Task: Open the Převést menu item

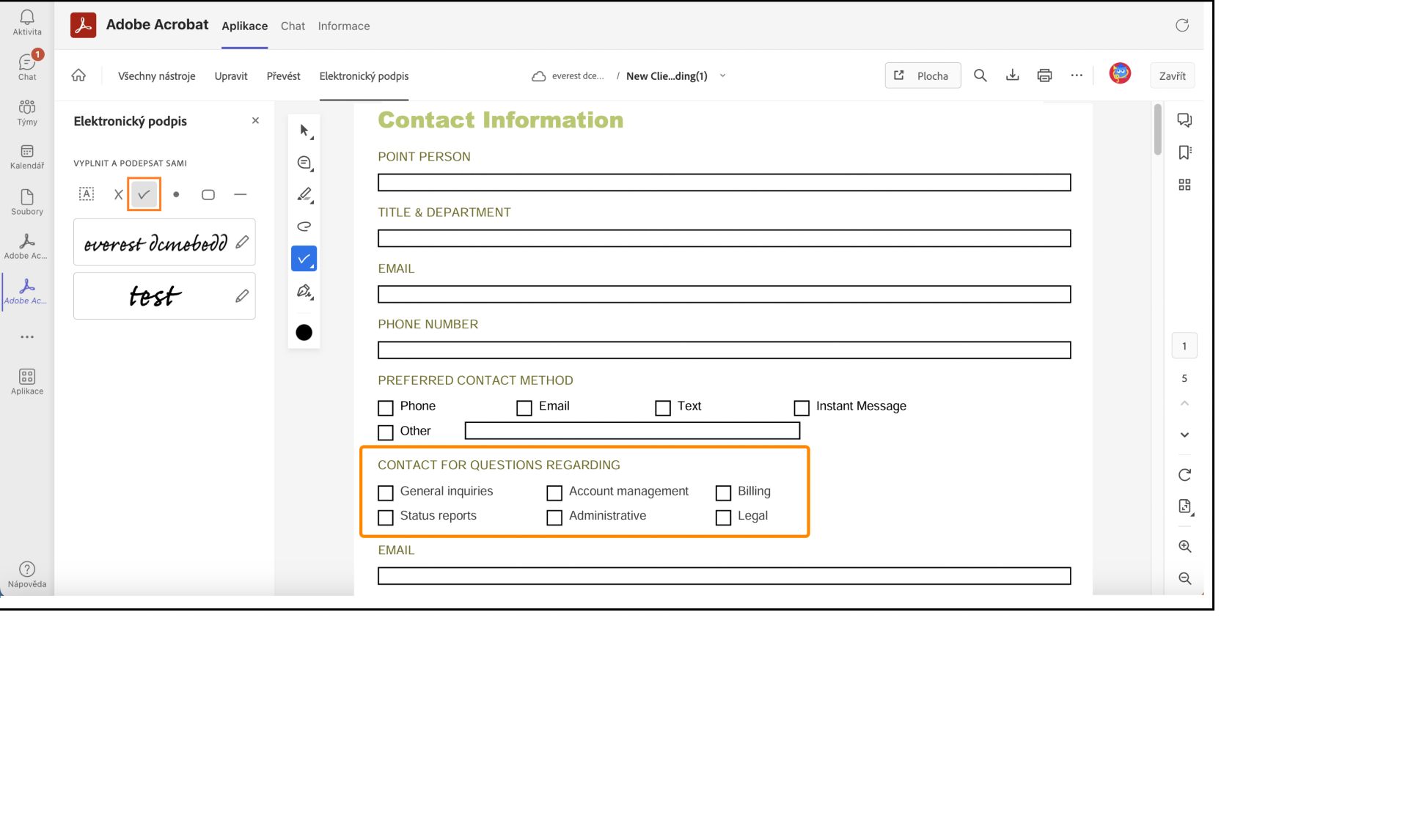Action: [x=283, y=75]
